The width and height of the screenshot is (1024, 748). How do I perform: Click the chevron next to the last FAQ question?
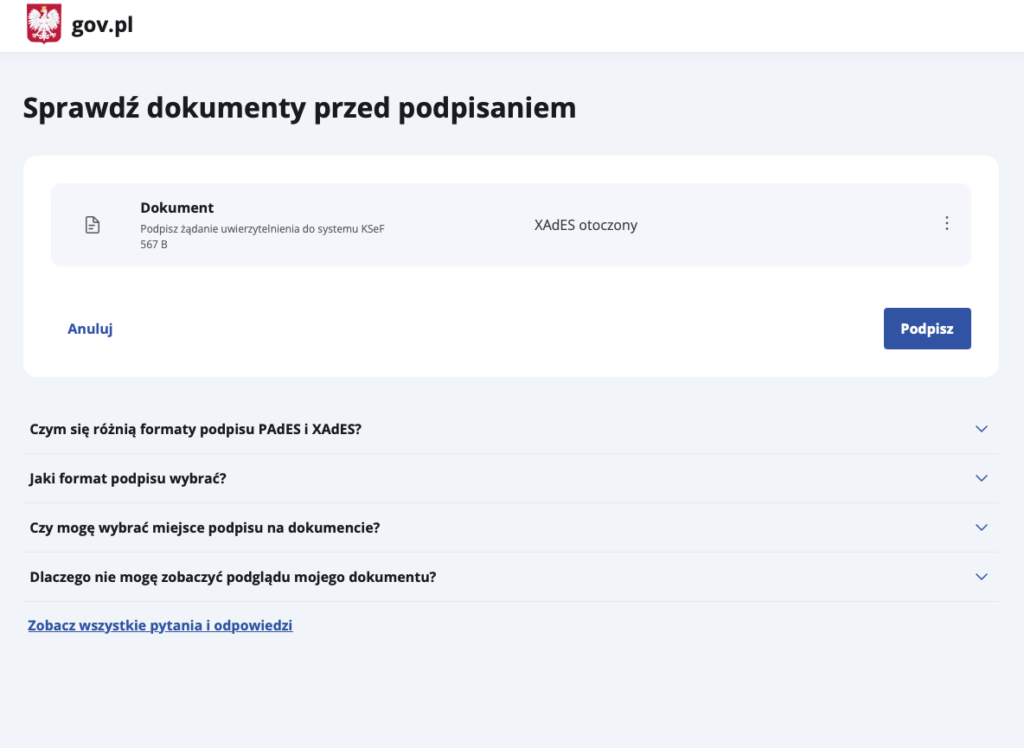click(980, 577)
